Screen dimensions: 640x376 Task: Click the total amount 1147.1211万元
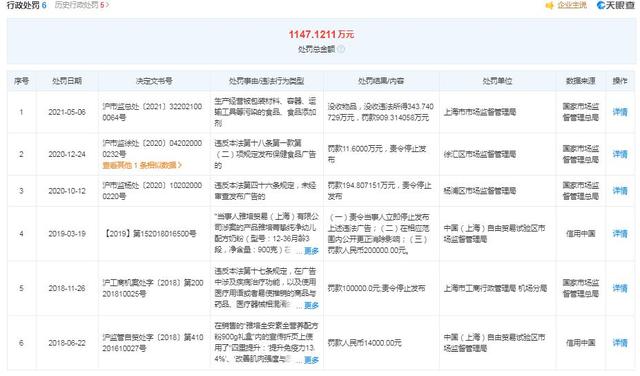pyautogui.click(x=321, y=34)
